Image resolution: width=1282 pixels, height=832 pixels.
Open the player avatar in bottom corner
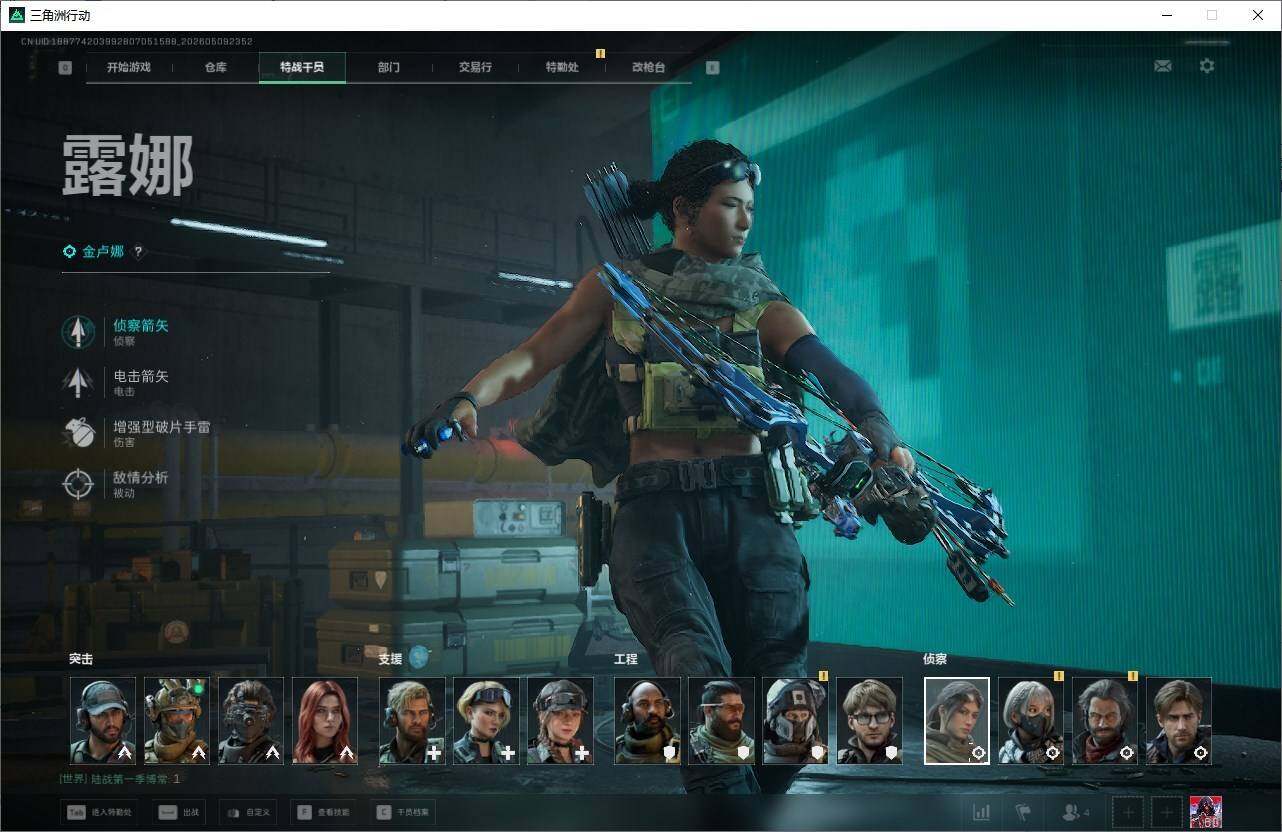[x=1205, y=813]
